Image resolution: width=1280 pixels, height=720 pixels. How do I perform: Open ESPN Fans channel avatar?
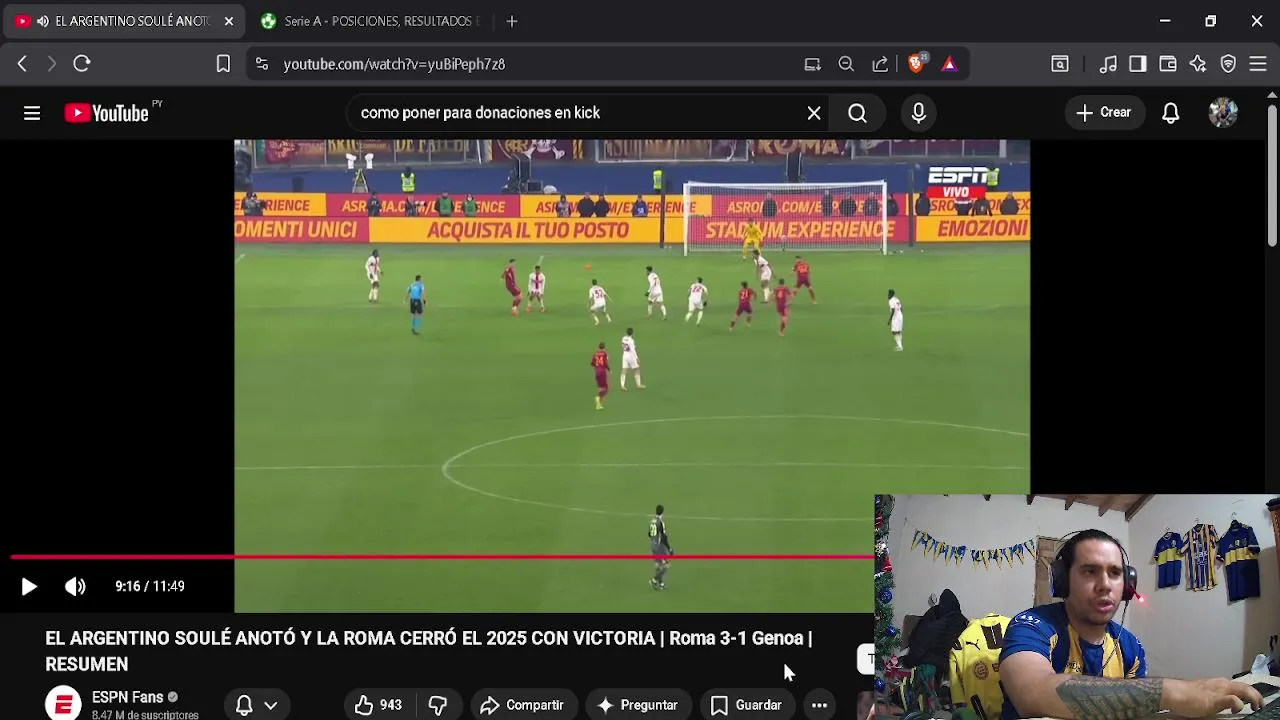[x=63, y=704]
